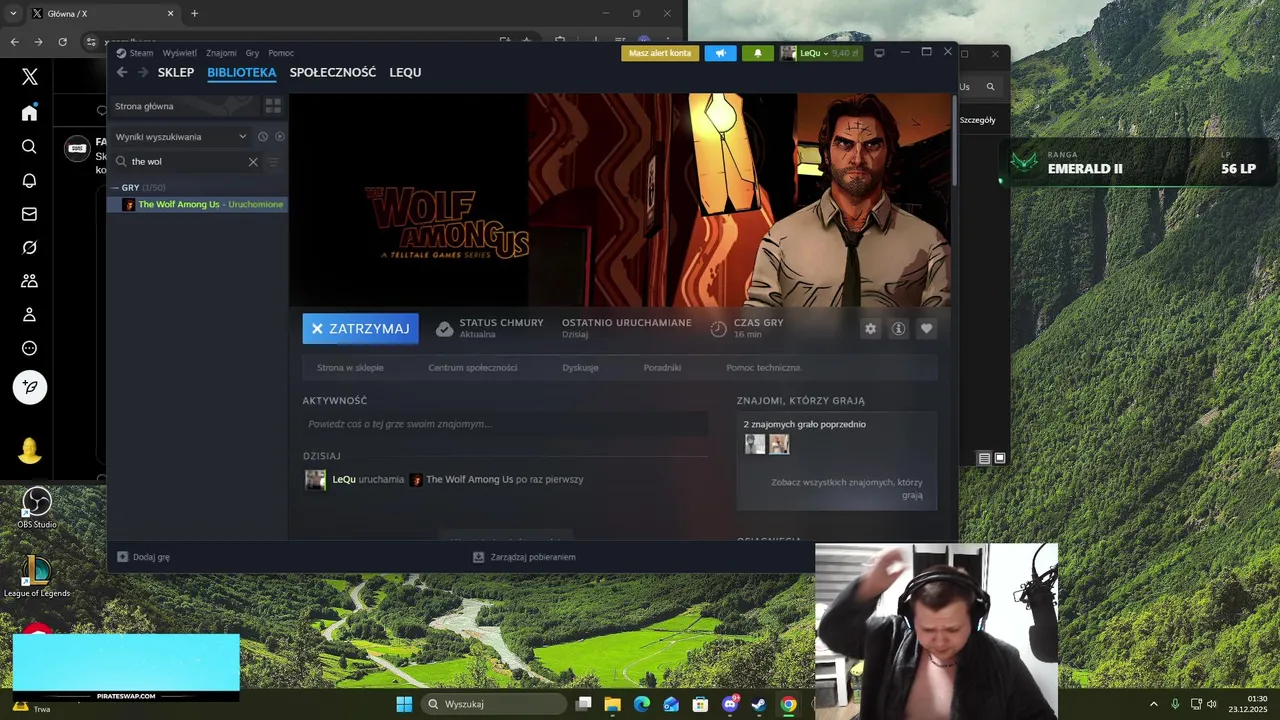Viewport: 1280px width, 720px height.
Task: Collapse the GRY category in library
Action: pos(116,187)
